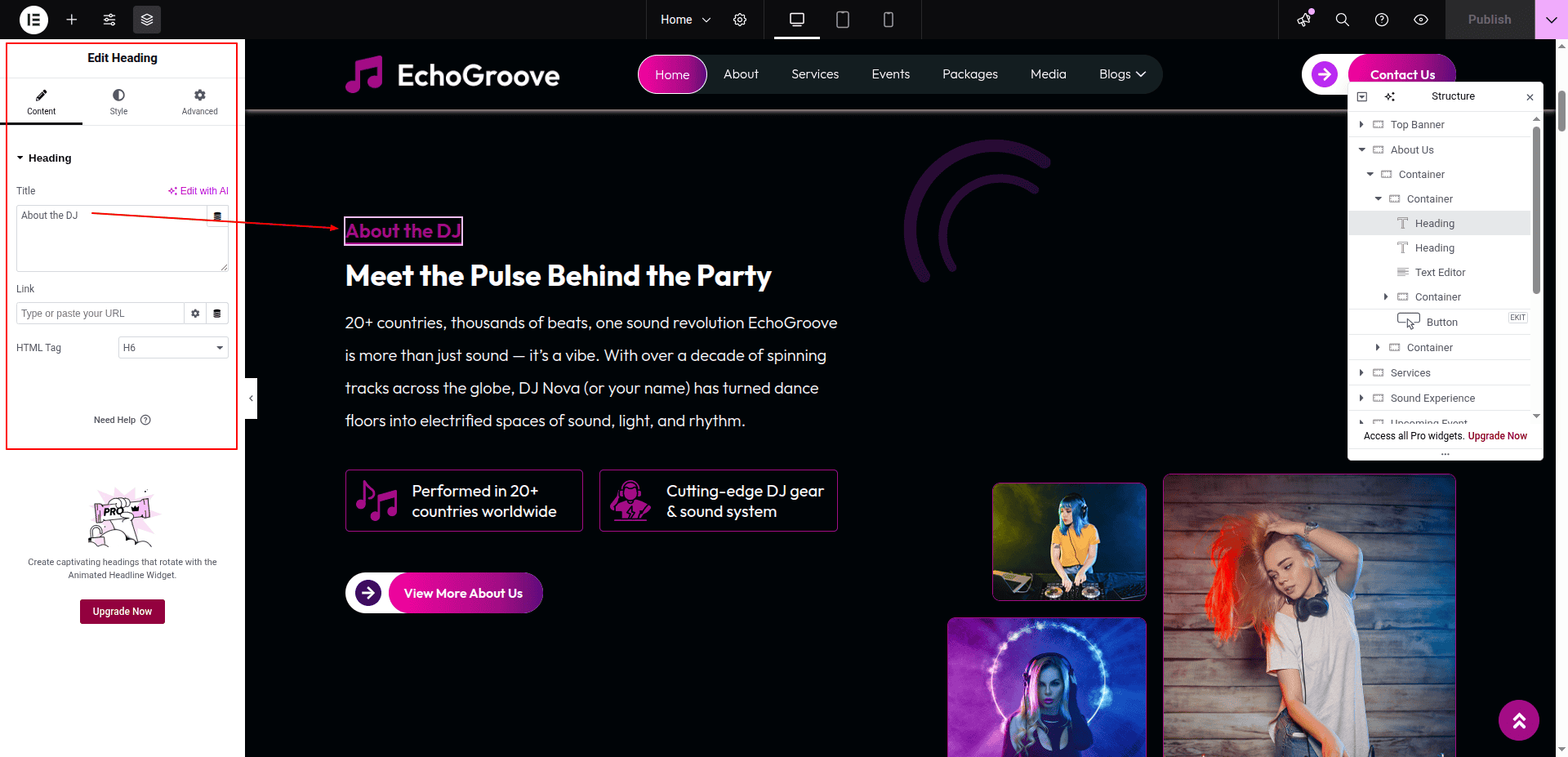Preview changes with the eye icon

[1421, 20]
